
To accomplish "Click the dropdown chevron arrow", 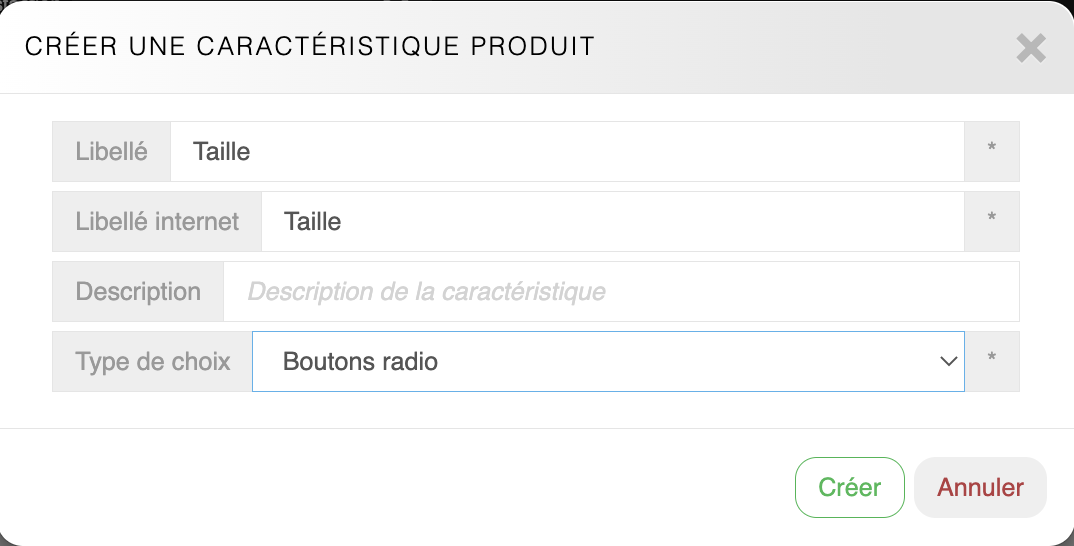I will point(948,362).
